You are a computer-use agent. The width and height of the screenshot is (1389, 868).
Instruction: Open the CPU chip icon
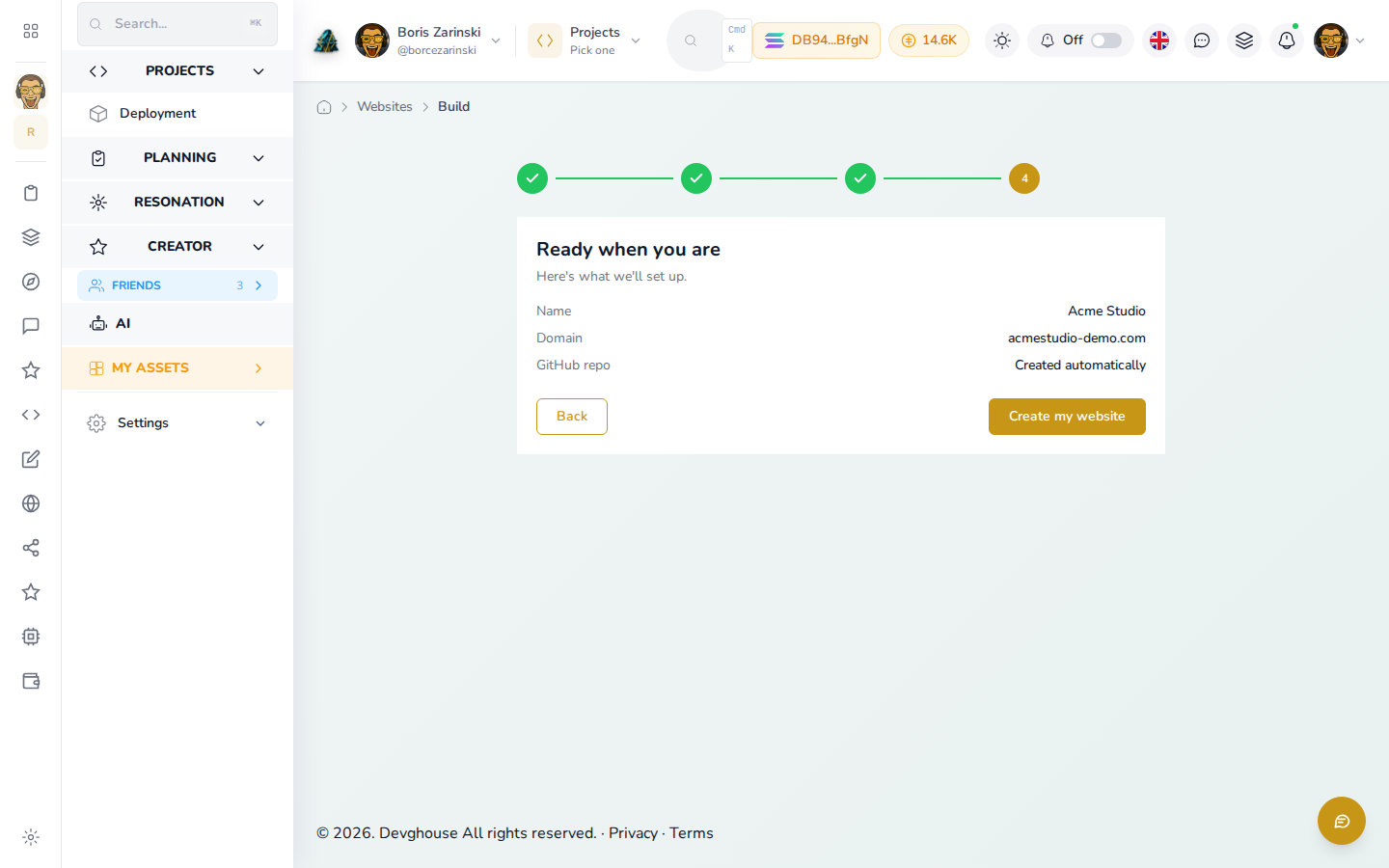click(31, 637)
